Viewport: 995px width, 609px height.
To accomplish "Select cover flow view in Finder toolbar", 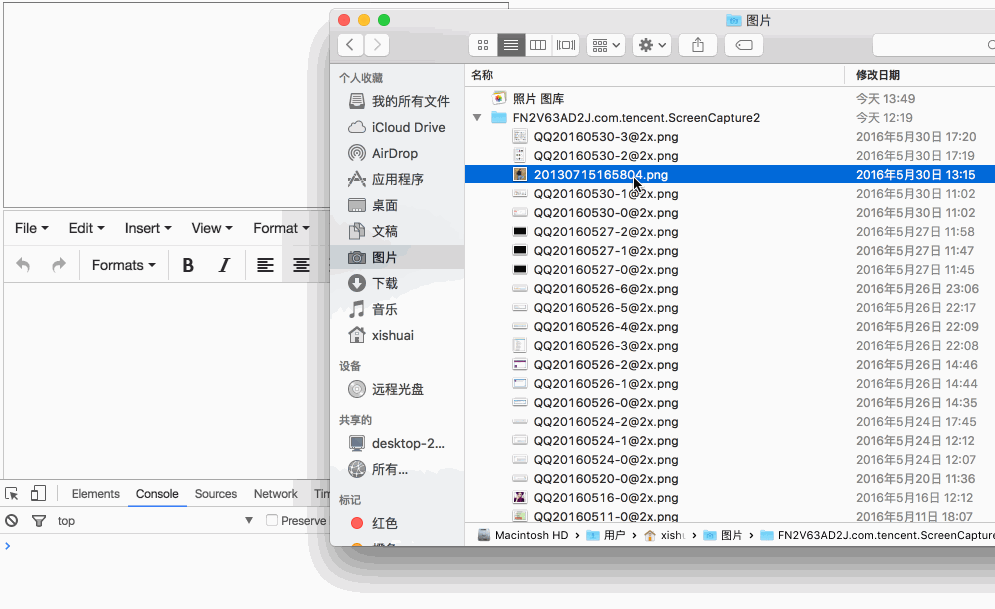I will point(564,45).
